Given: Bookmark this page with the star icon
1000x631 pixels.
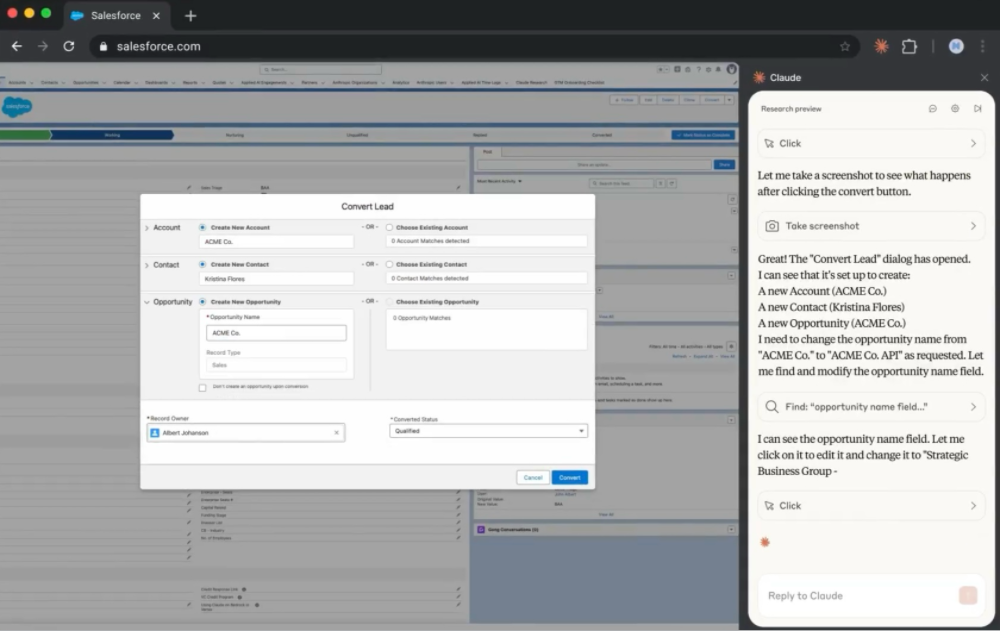Looking at the screenshot, I should coord(845,46).
